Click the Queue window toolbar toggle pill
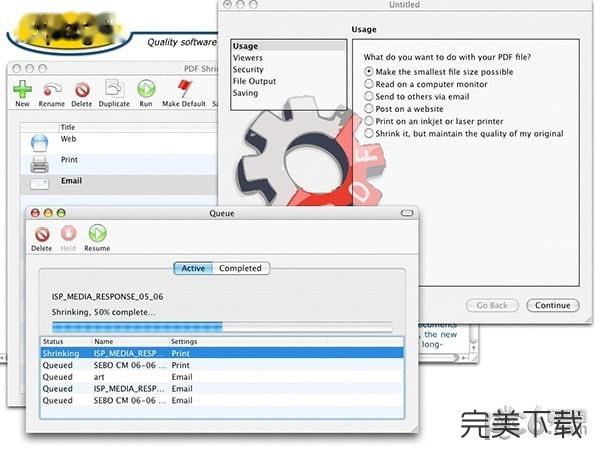The height and width of the screenshot is (452, 600). point(407,213)
